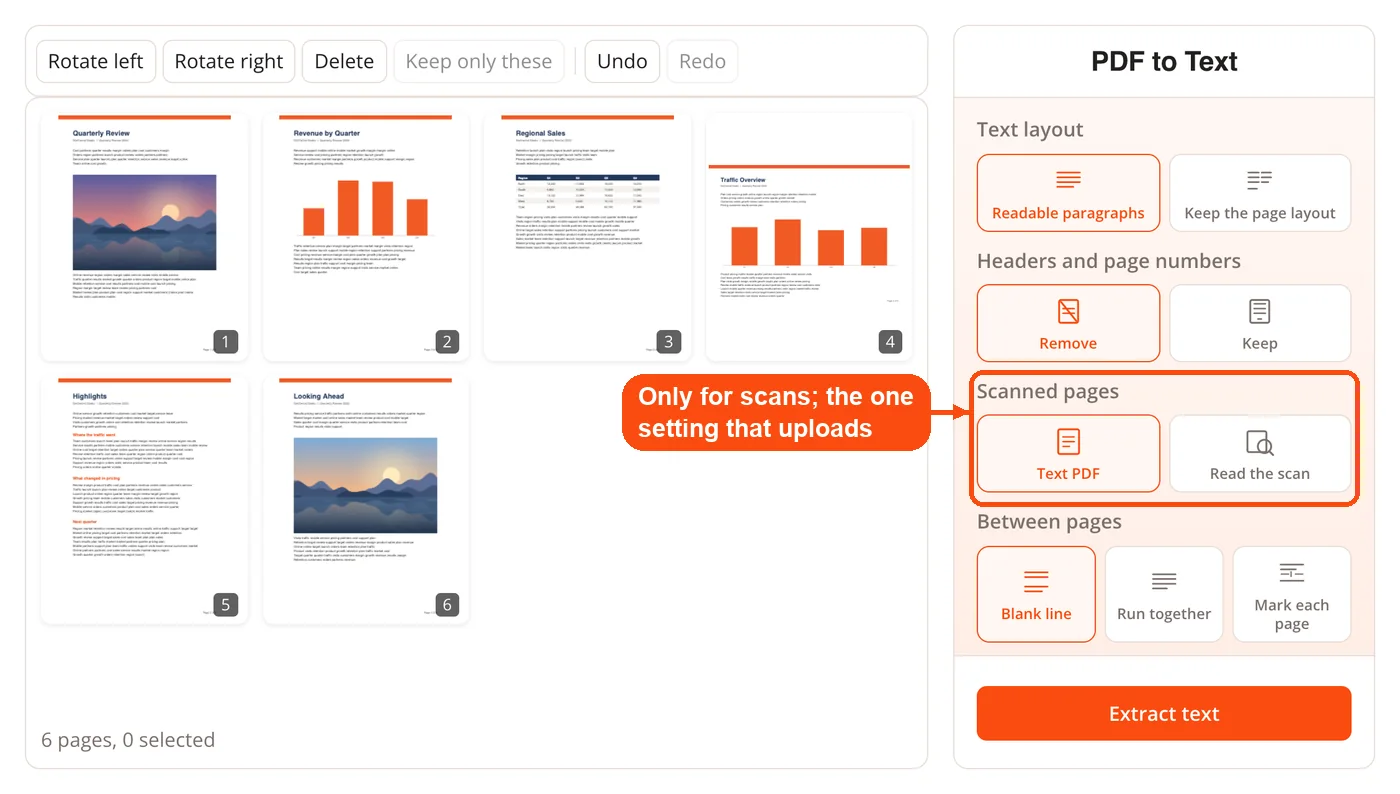The width and height of the screenshot is (1400, 794).
Task: Choose Keep the page layout option
Action: click(x=1260, y=193)
